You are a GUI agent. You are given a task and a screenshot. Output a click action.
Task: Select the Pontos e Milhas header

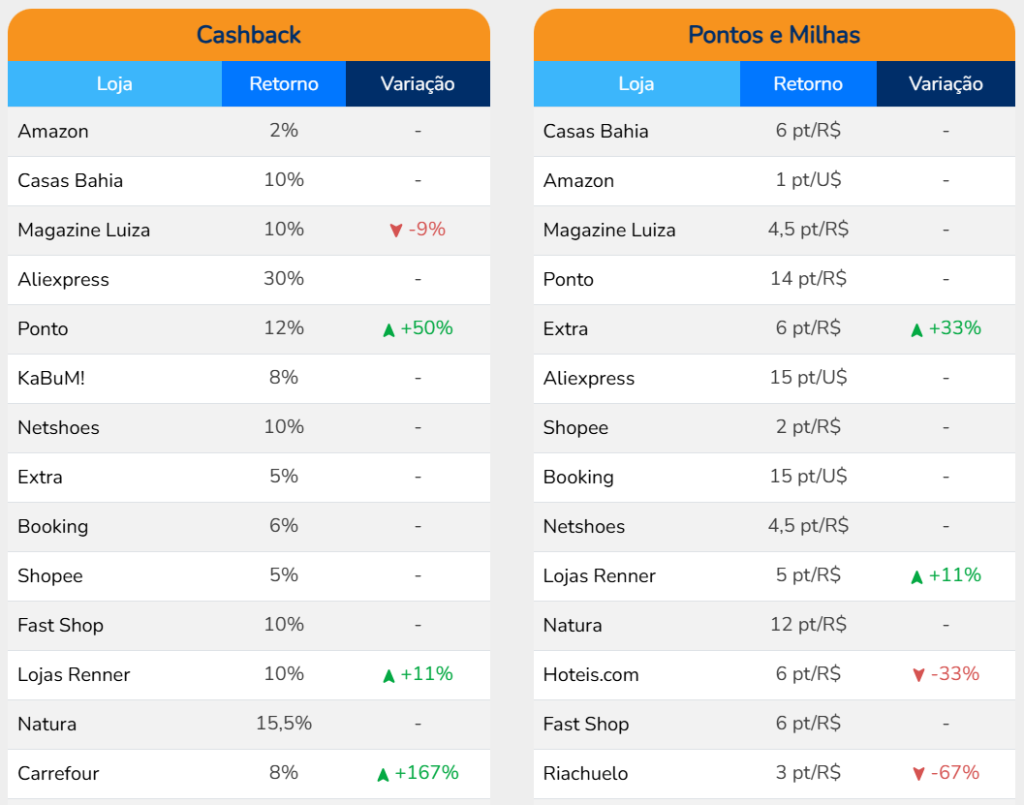(774, 35)
